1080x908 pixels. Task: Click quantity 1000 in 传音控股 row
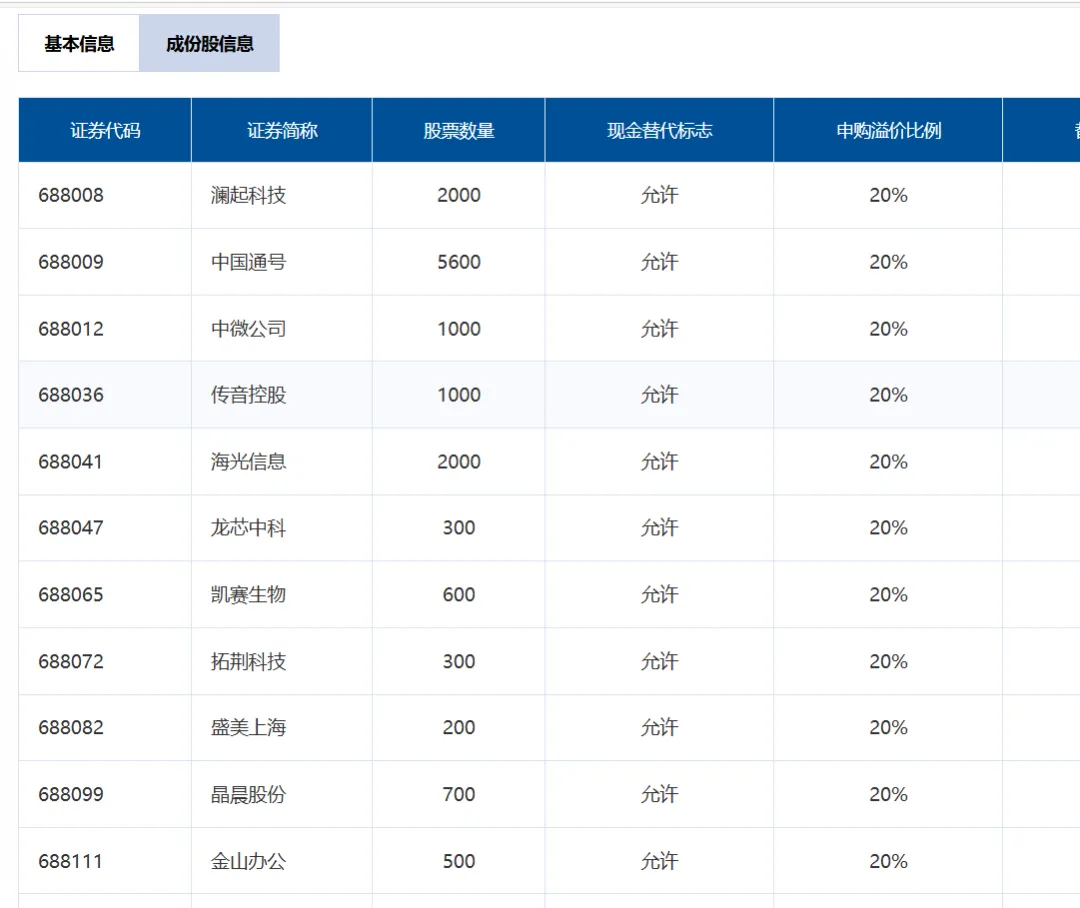459,395
